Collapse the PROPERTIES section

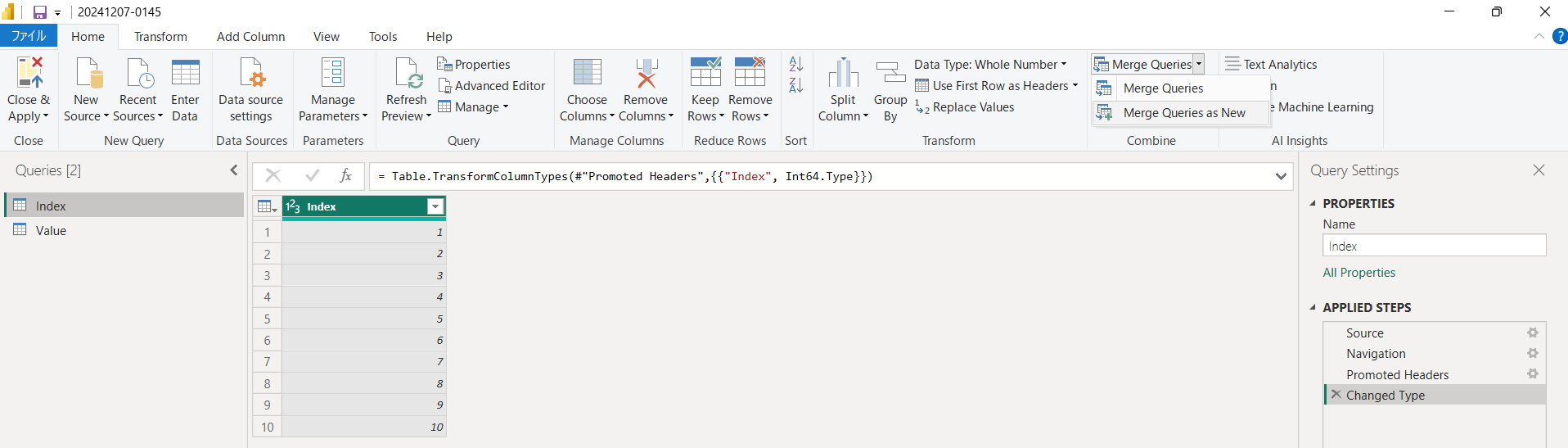point(1313,203)
